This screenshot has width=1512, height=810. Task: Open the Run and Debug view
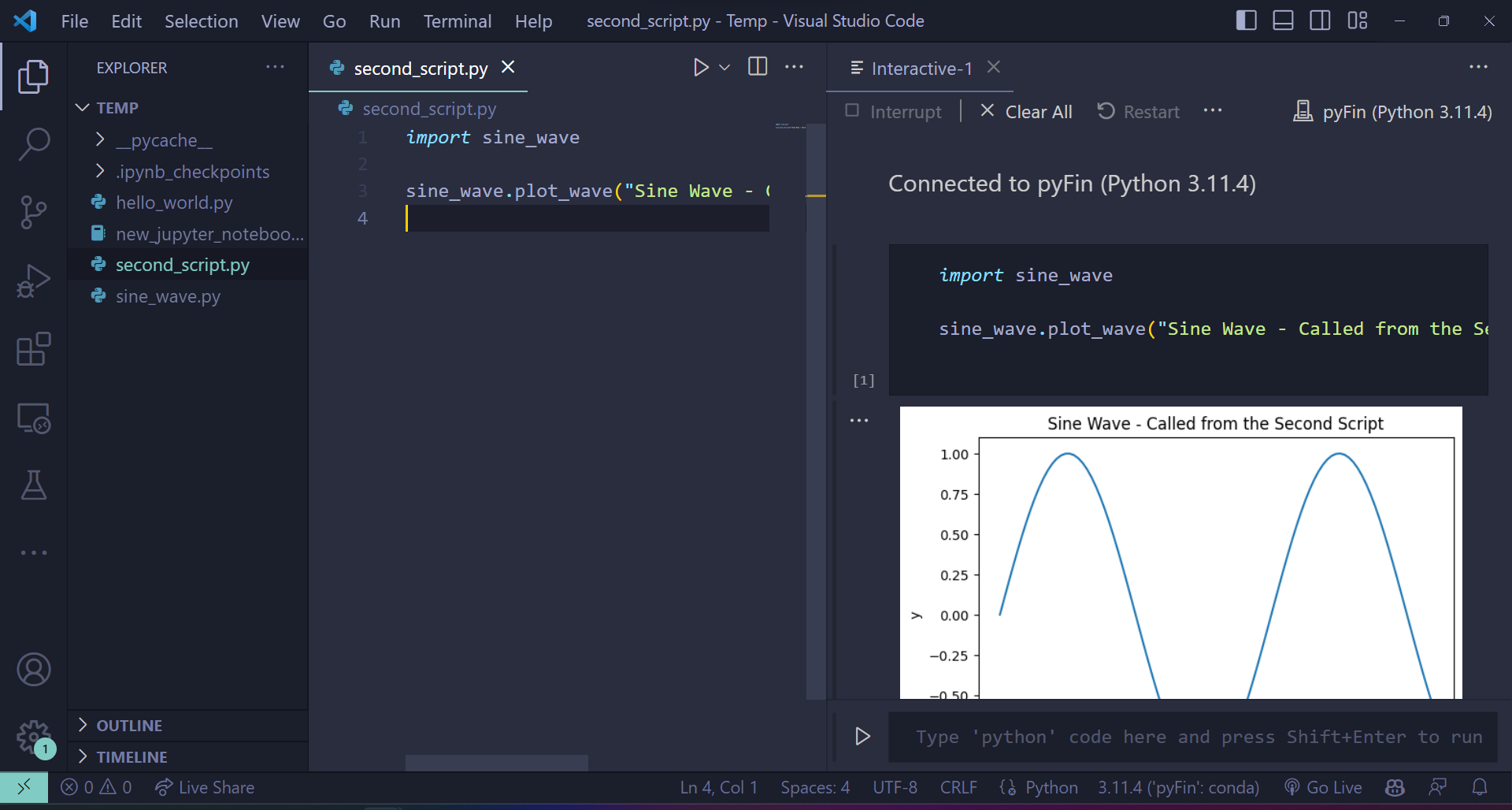point(33,281)
